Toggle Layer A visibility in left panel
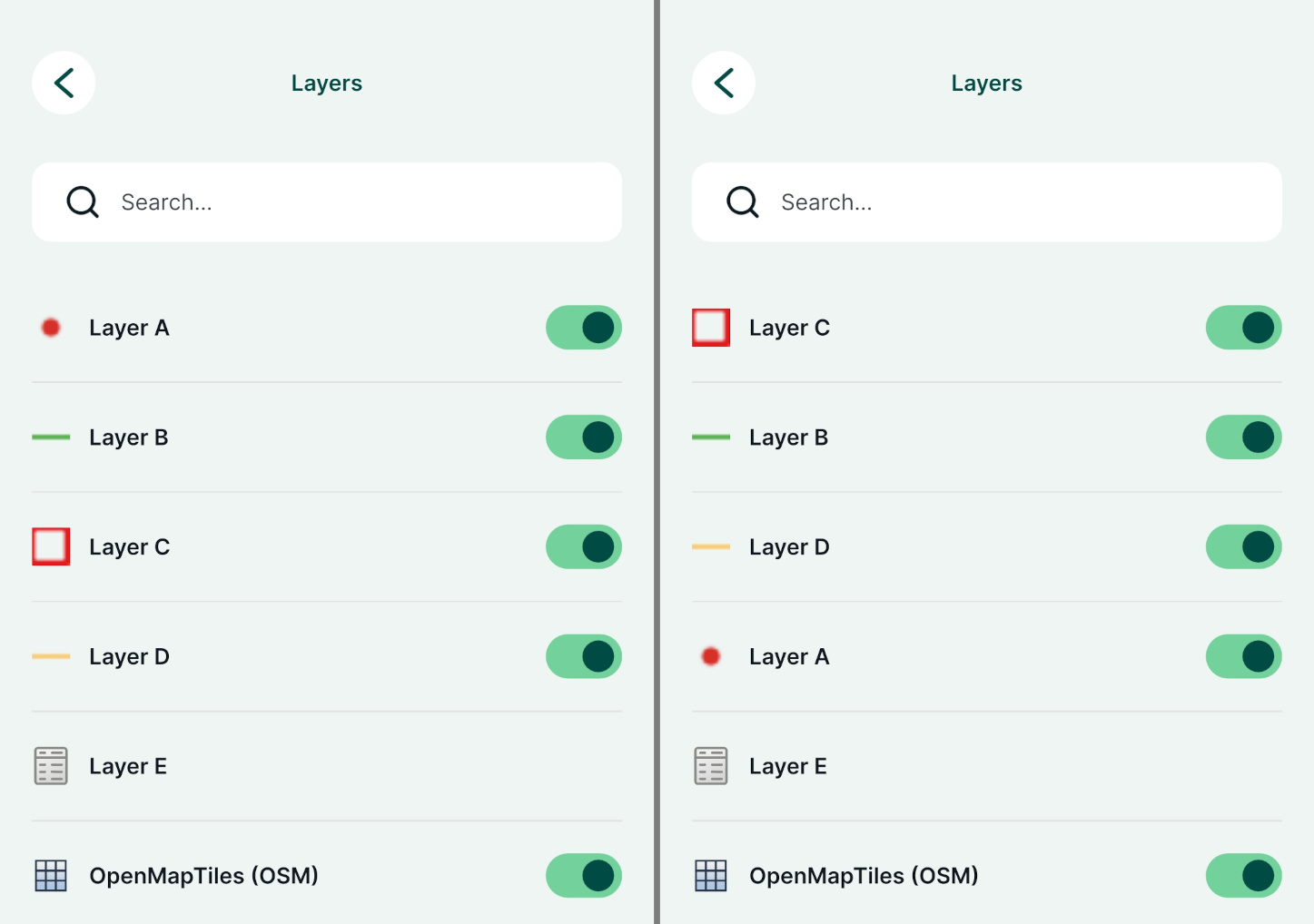The height and width of the screenshot is (924, 1314). pos(583,328)
